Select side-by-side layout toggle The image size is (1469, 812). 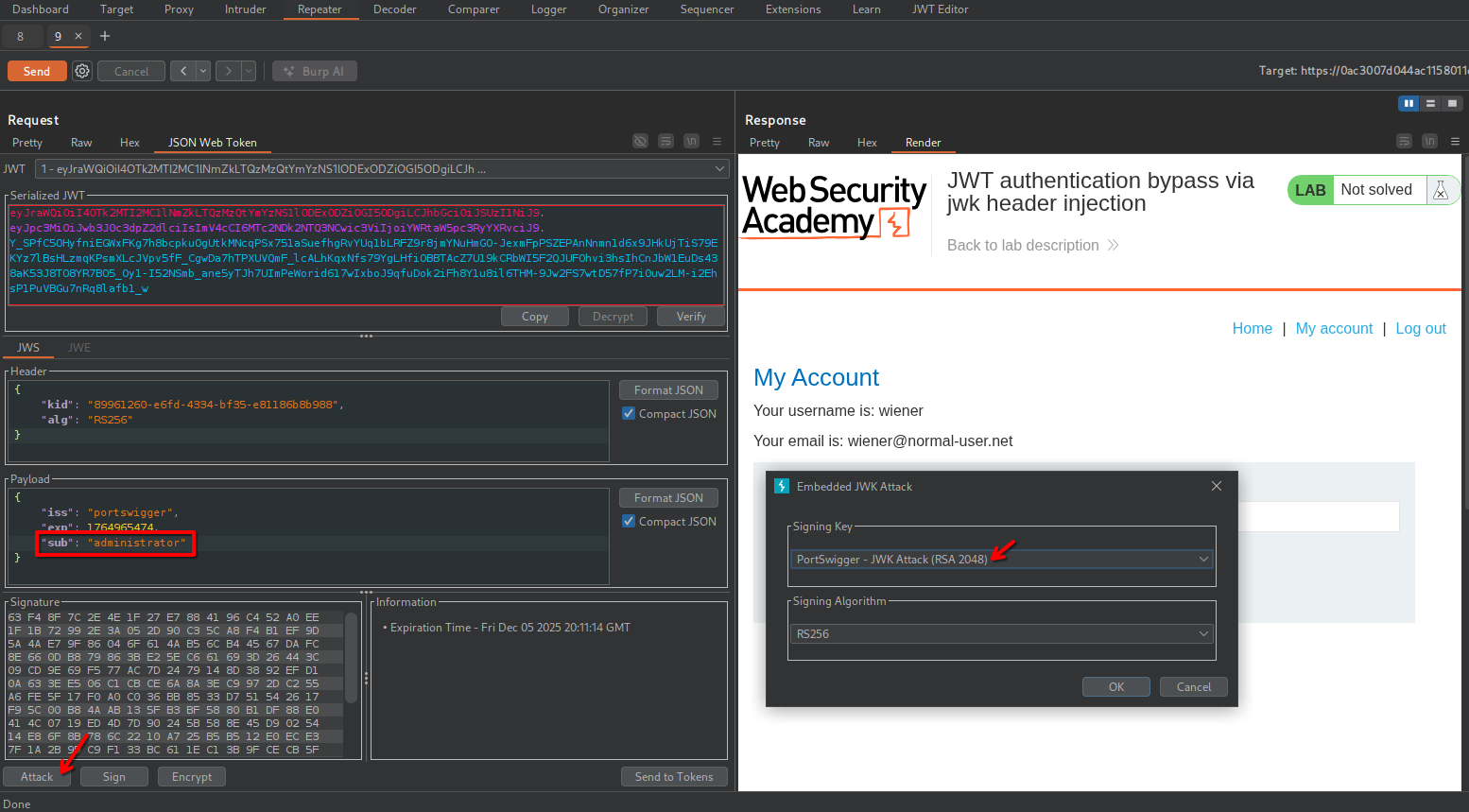pyautogui.click(x=1409, y=103)
